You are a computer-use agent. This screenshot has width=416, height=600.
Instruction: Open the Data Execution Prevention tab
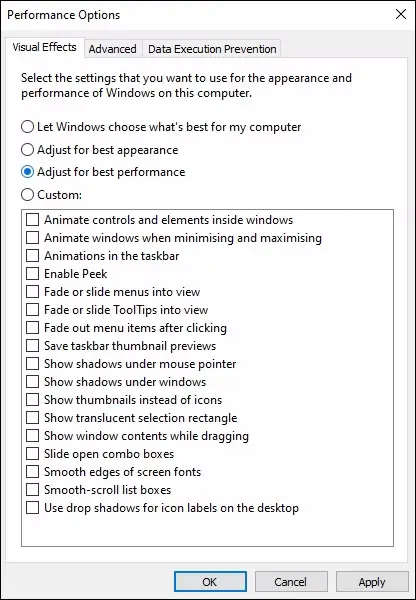tap(212, 49)
